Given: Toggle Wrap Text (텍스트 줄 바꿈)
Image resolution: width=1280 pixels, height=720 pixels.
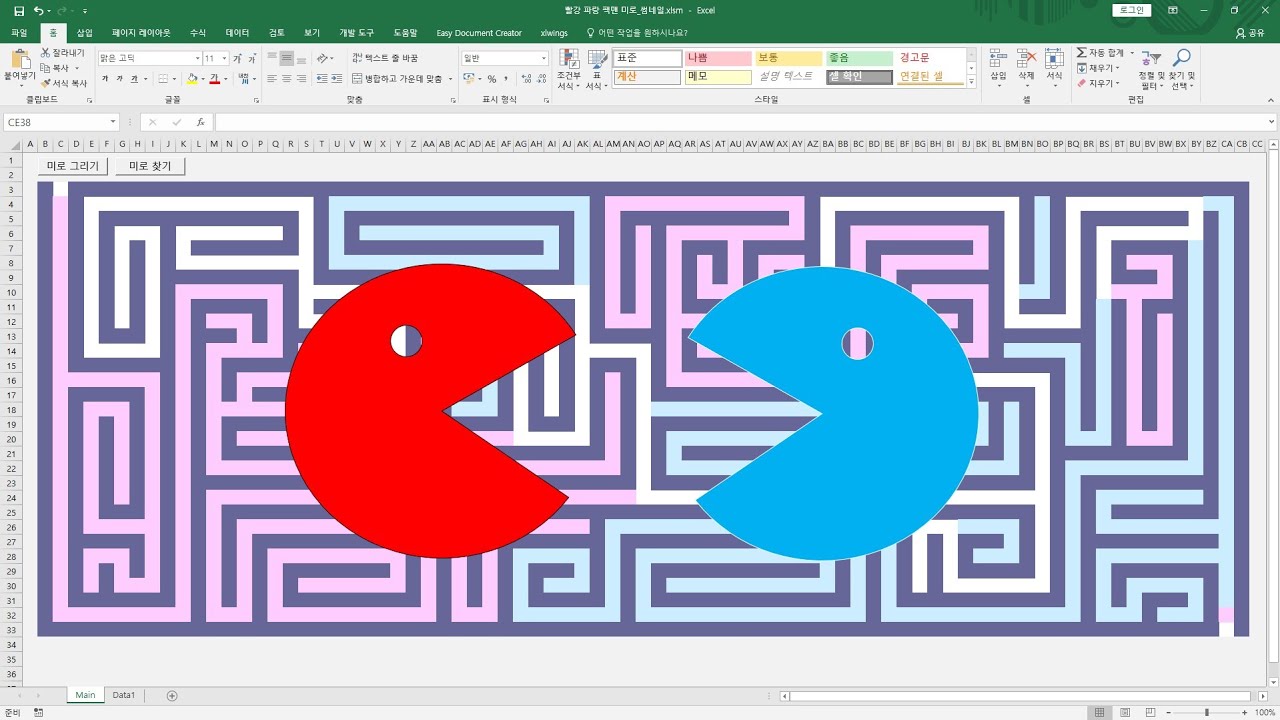Looking at the screenshot, I should pos(385,59).
